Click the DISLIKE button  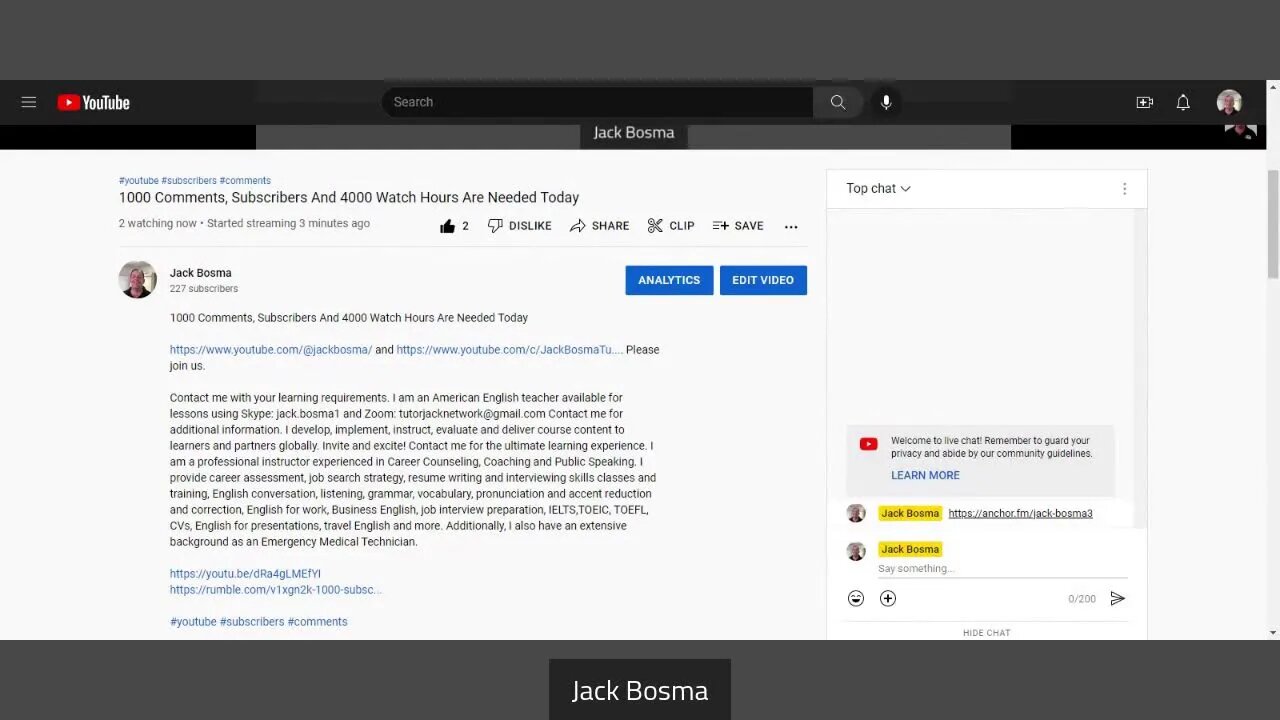pyautogui.click(x=519, y=226)
